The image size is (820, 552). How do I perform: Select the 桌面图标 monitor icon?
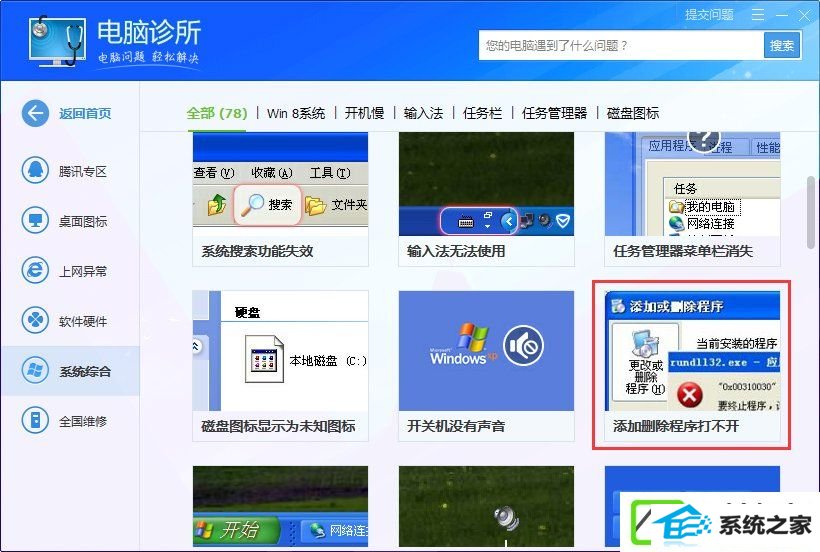[35, 221]
